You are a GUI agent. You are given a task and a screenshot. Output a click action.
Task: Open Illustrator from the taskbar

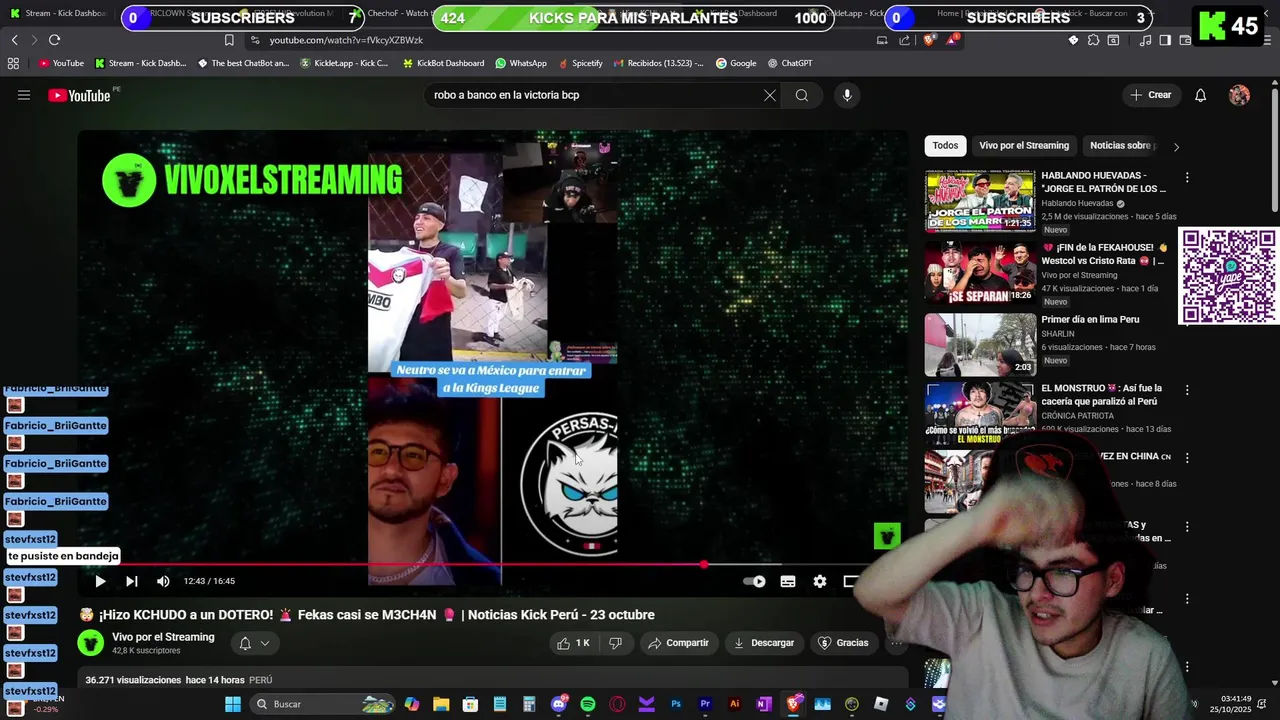point(735,704)
